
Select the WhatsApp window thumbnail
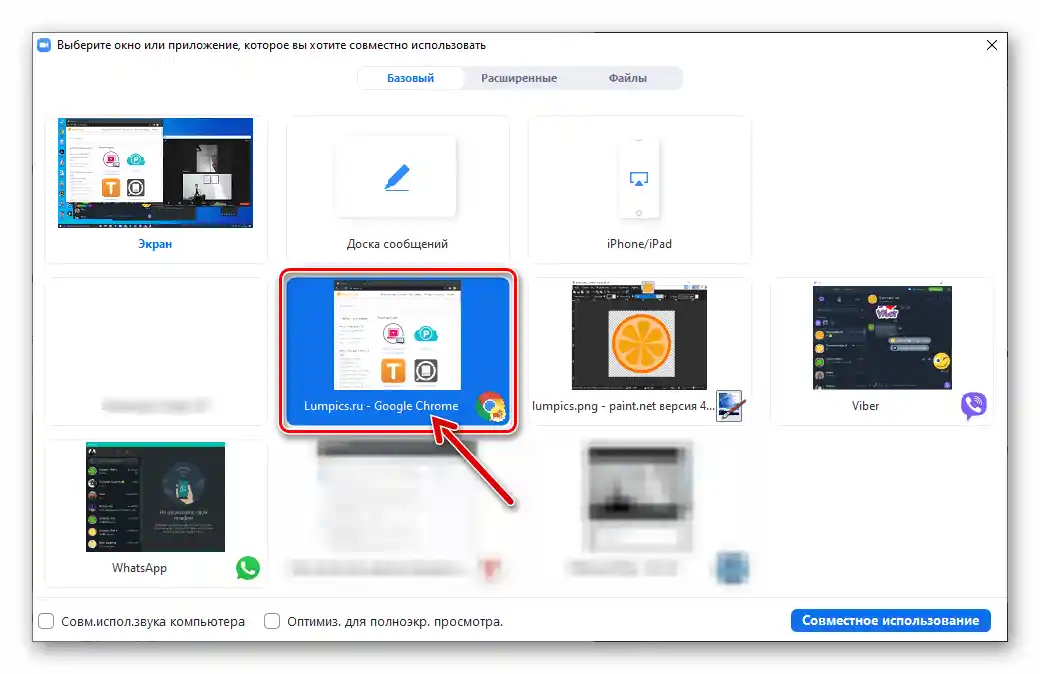155,497
